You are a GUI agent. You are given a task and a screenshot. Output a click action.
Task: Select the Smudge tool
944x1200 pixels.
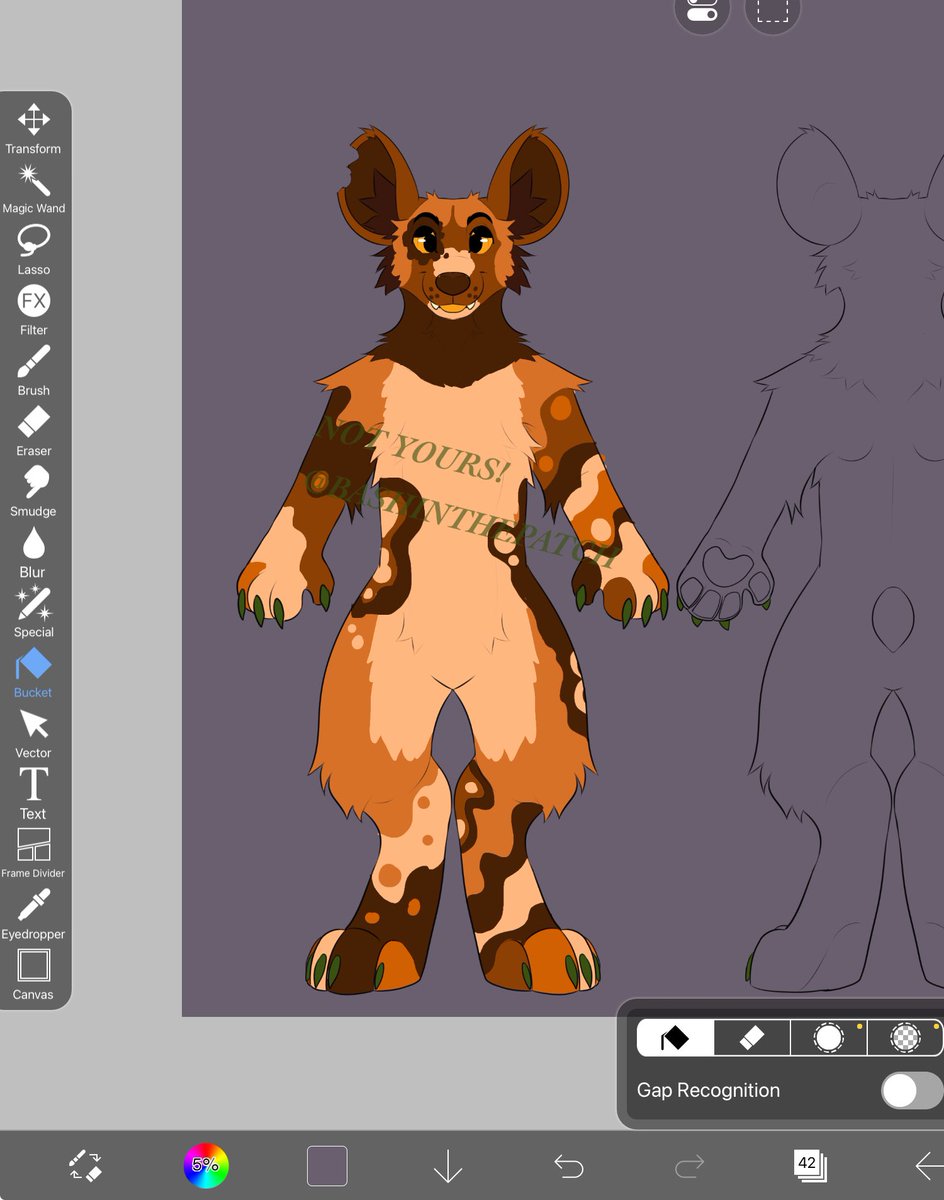[33, 492]
